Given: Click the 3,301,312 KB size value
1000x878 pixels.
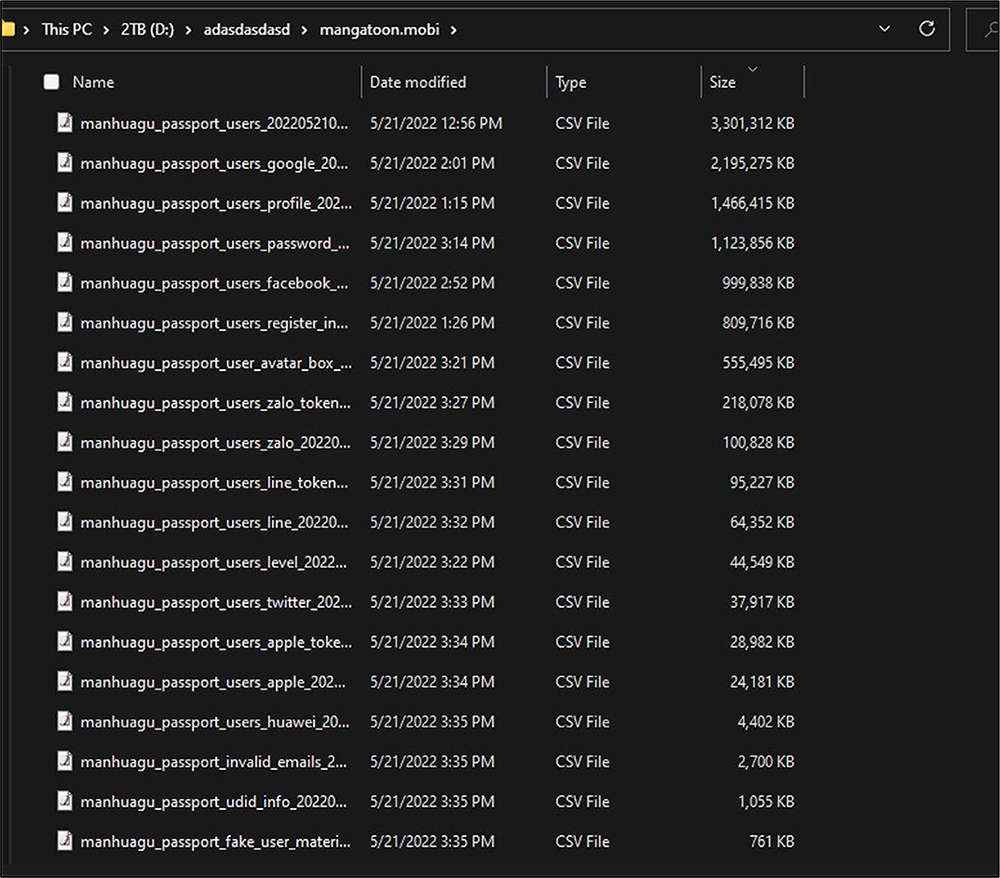Looking at the screenshot, I should pos(753,123).
